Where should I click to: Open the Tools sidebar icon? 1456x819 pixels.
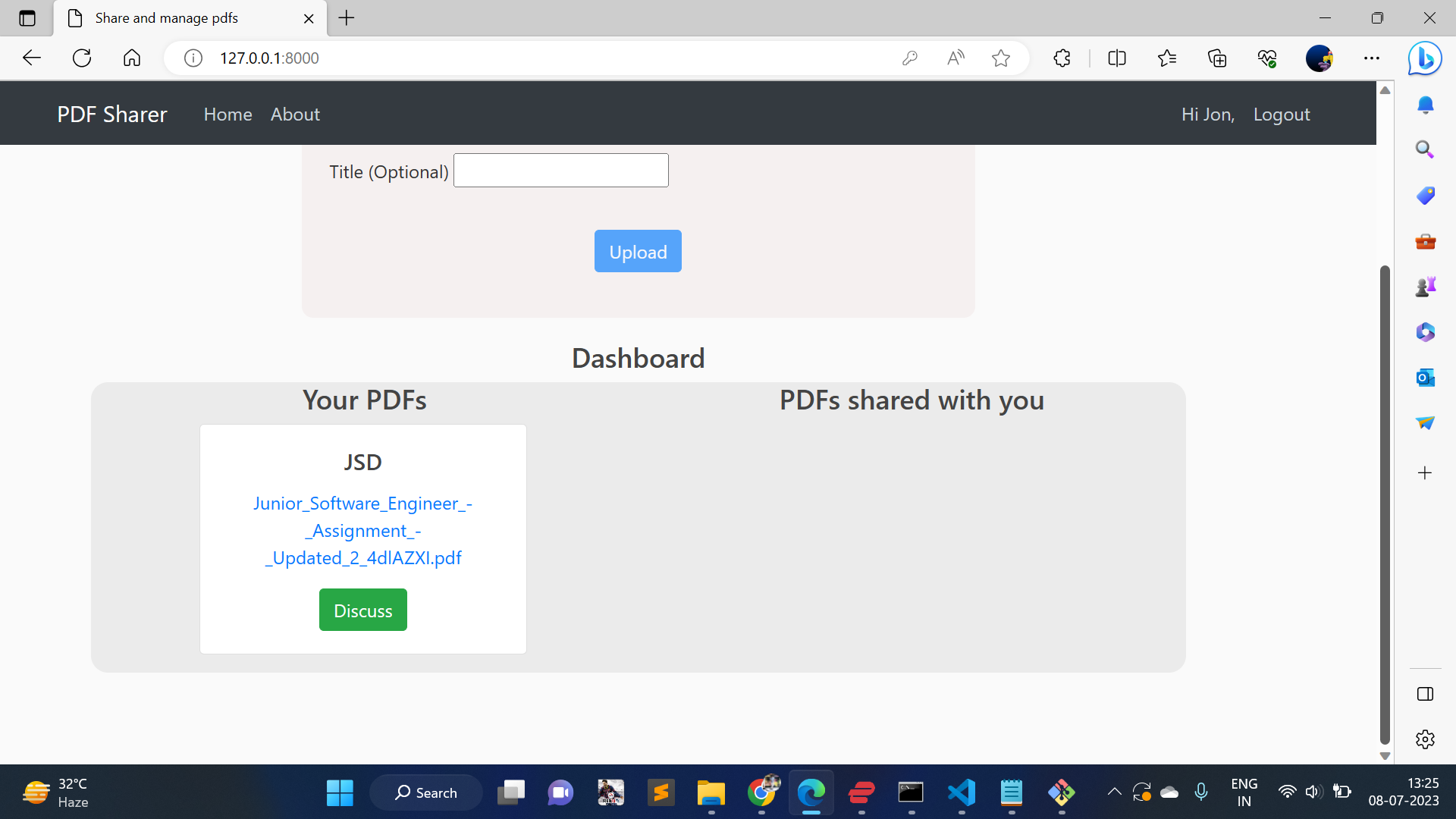pyautogui.click(x=1425, y=241)
